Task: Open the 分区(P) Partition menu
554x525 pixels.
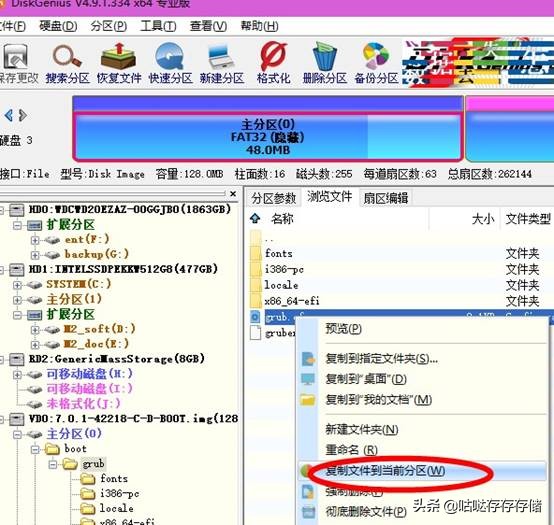Action: point(108,26)
